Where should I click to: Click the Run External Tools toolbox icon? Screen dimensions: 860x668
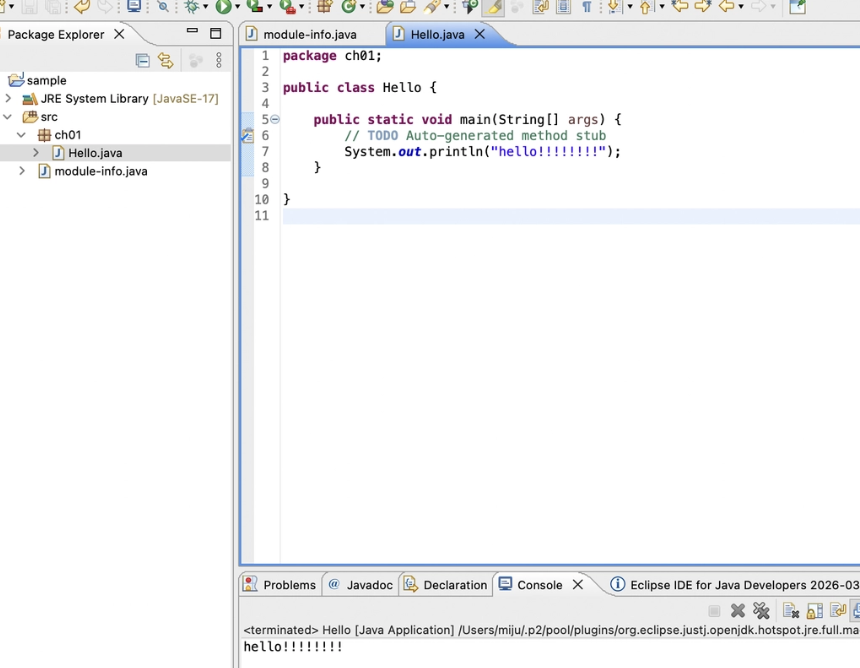point(287,7)
